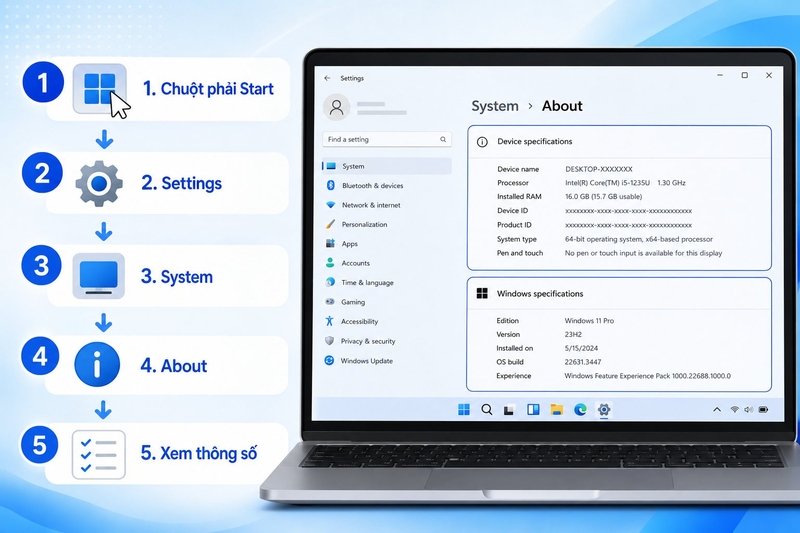This screenshot has height=533, width=800.
Task: Click the Gaming controller icon
Action: pyautogui.click(x=330, y=301)
